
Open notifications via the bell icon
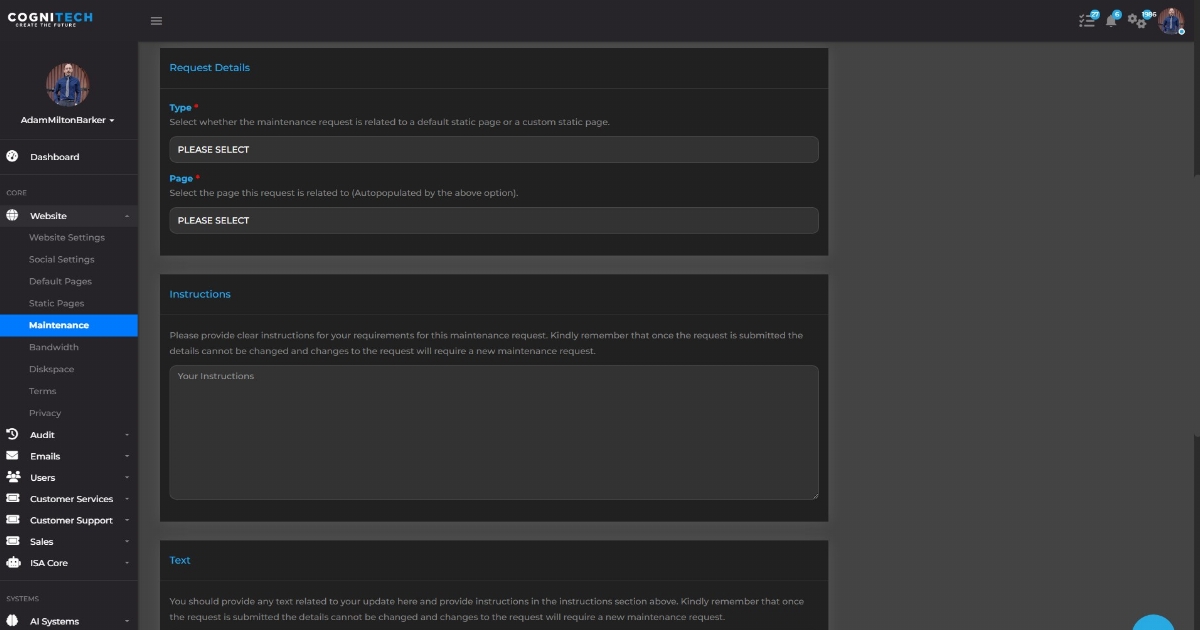click(1111, 20)
